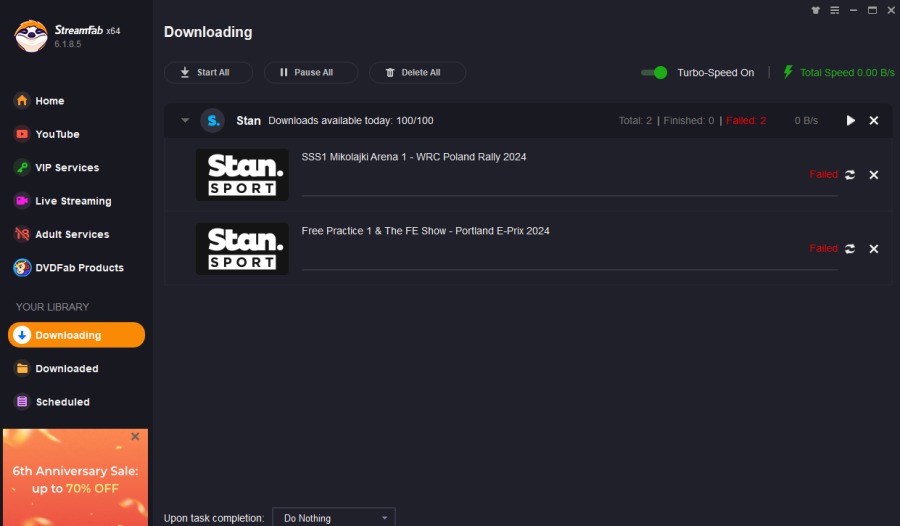Image resolution: width=900 pixels, height=526 pixels.
Task: Click the StreamFab sloth logo
Action: click(x=31, y=36)
